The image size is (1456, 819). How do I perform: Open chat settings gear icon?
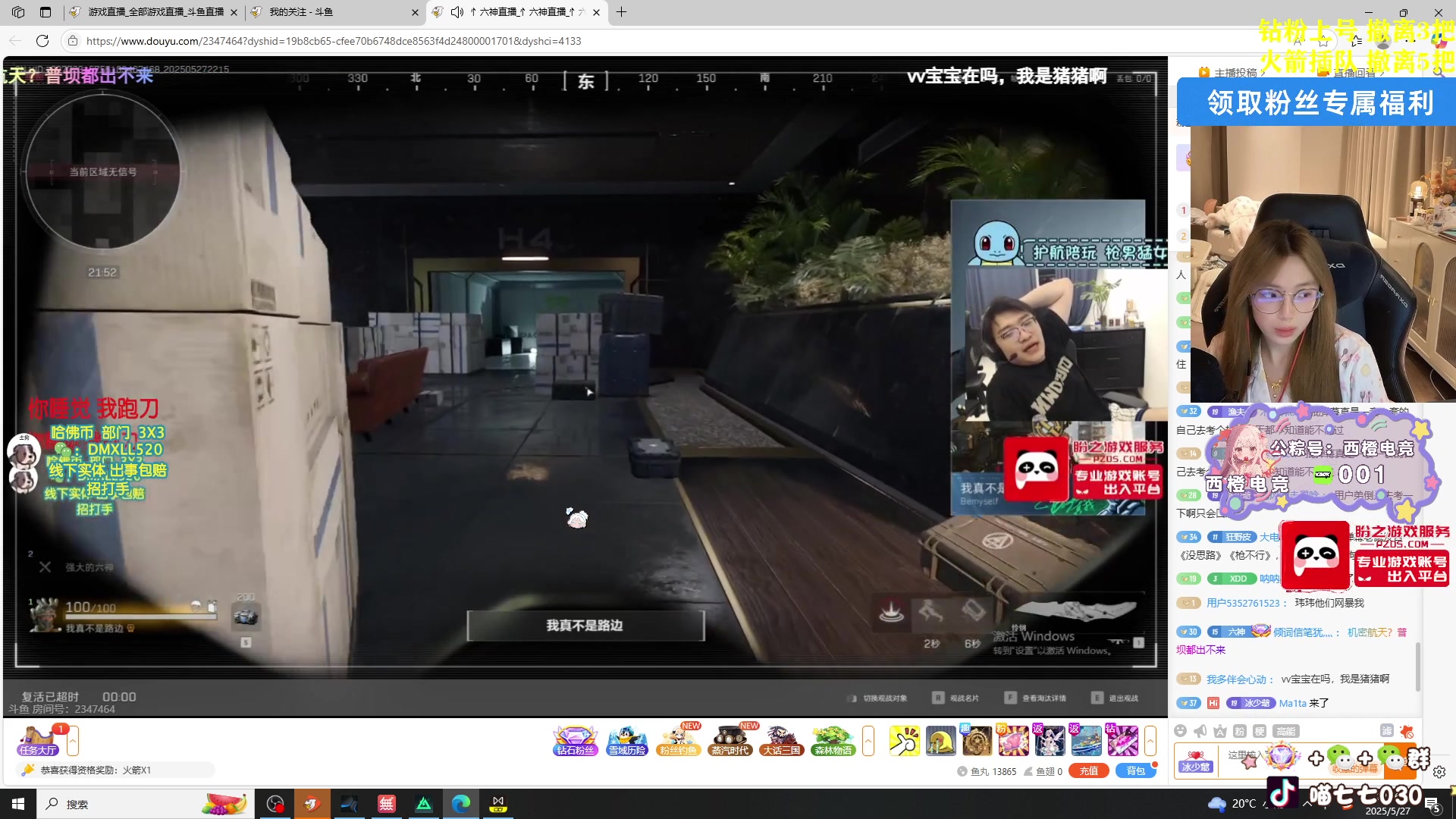pyautogui.click(x=1439, y=771)
